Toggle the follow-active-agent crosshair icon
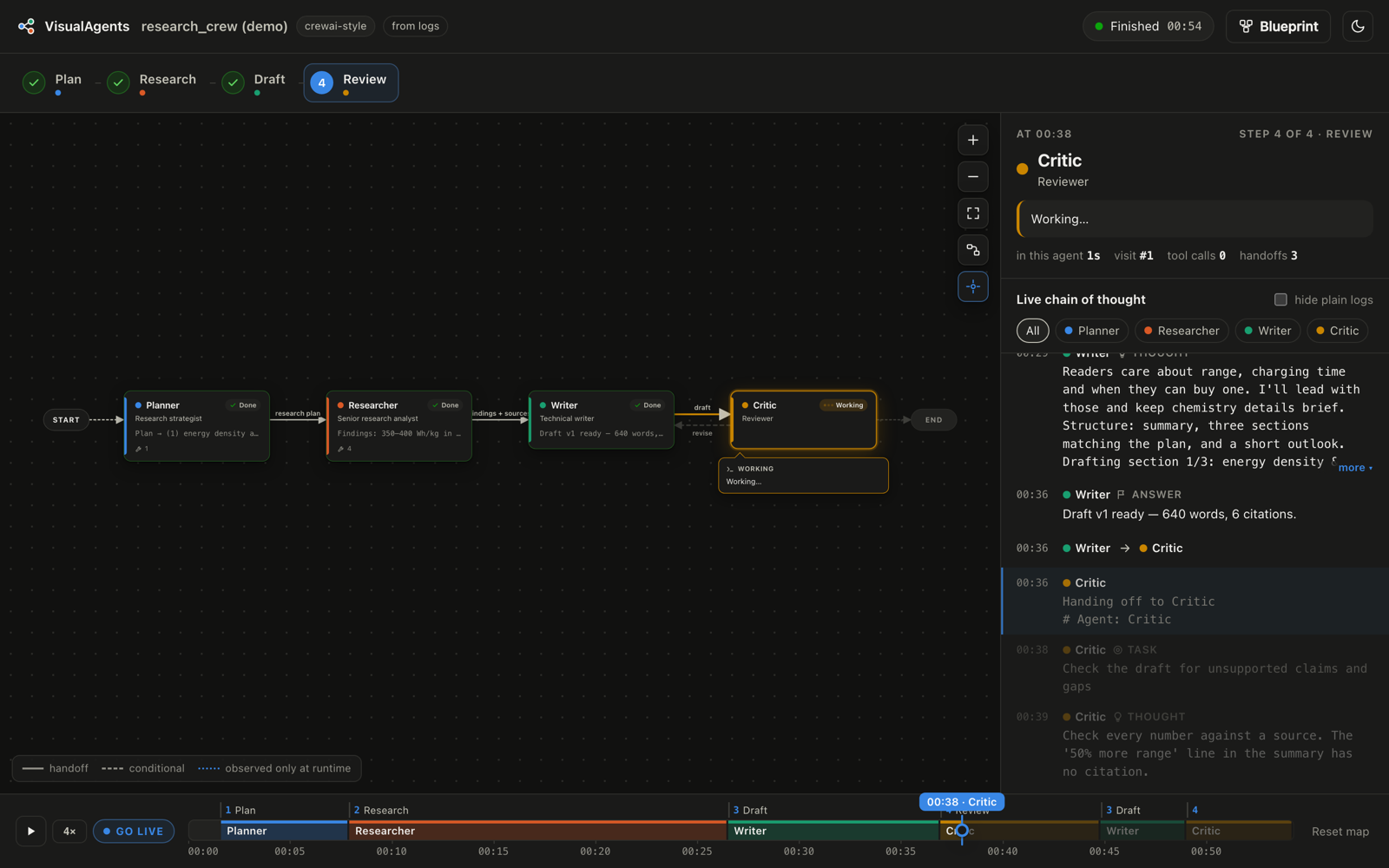1389x868 pixels. pos(973,286)
